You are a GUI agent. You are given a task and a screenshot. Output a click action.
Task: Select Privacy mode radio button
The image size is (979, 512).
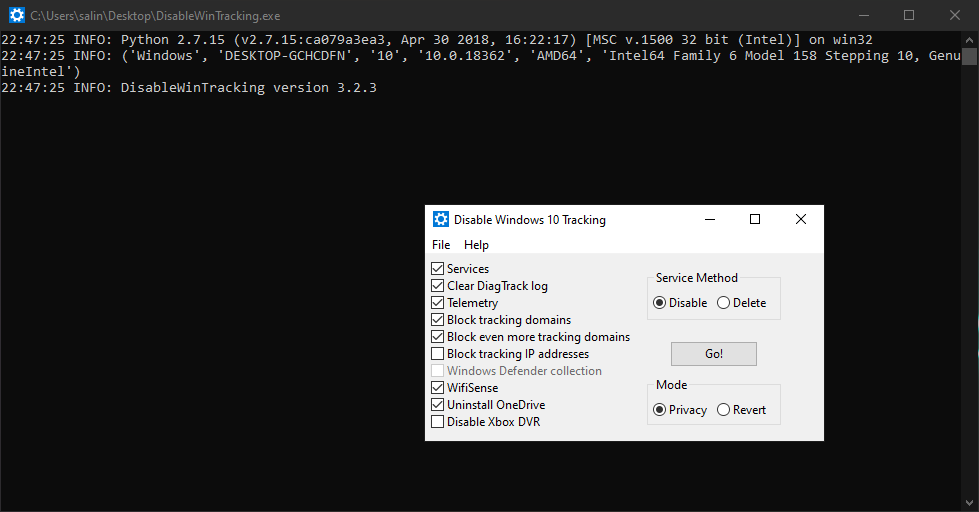[659, 410]
